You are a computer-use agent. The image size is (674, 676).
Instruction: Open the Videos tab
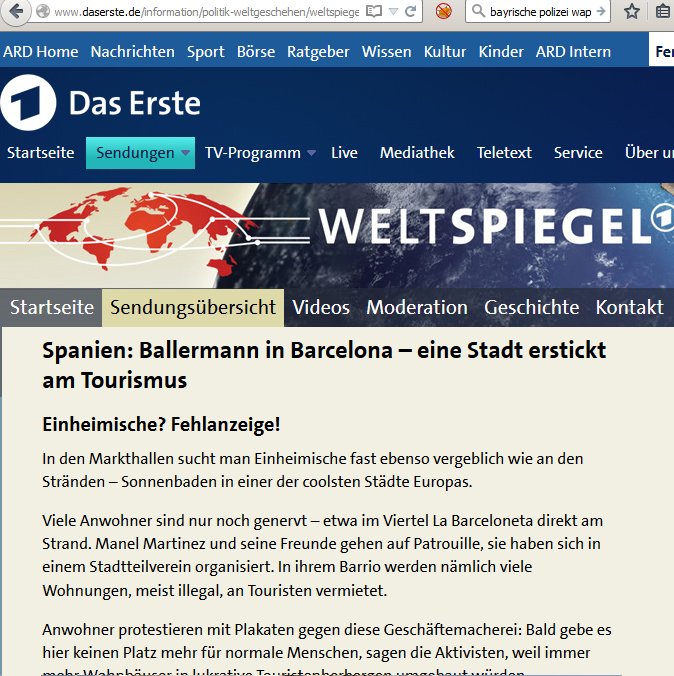tap(321, 307)
